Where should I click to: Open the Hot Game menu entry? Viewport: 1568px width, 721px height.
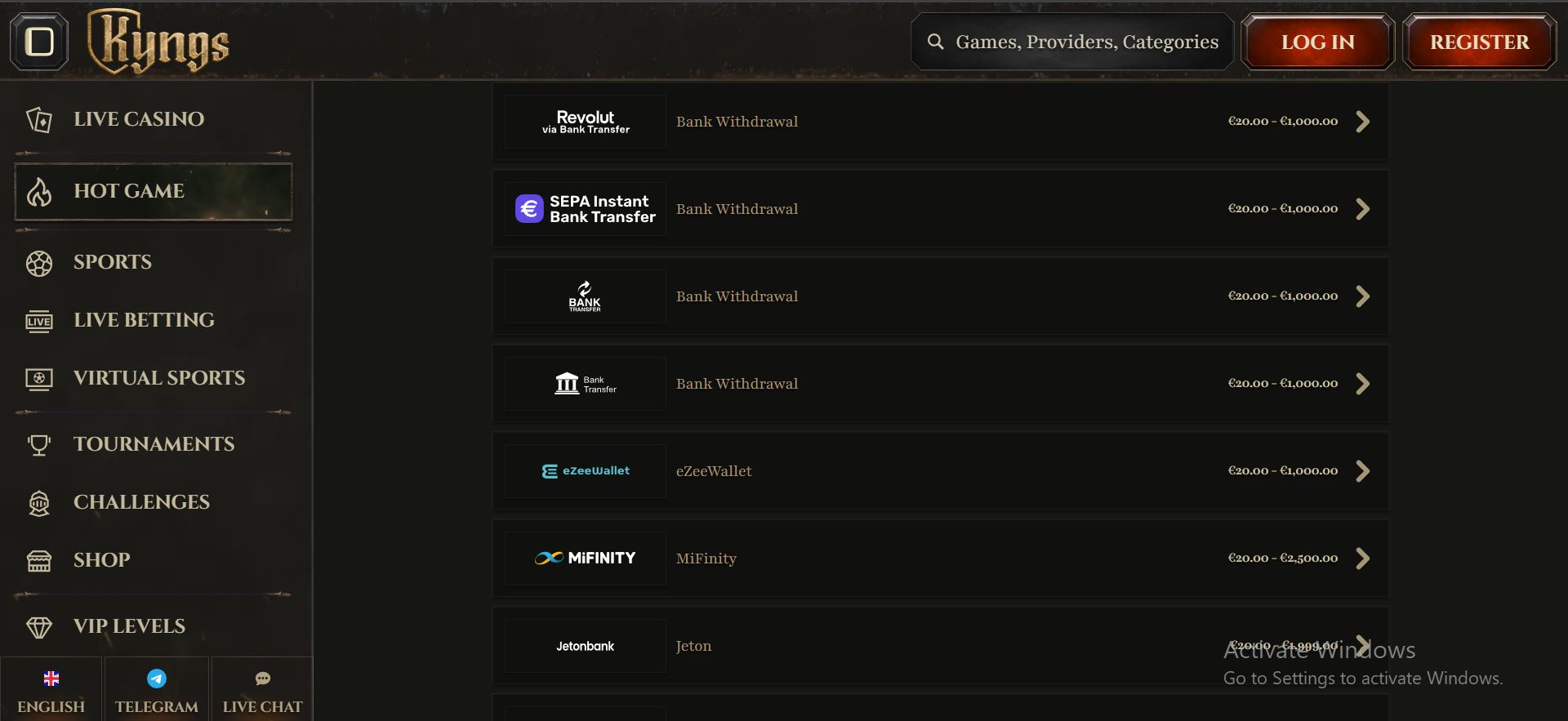coord(154,192)
